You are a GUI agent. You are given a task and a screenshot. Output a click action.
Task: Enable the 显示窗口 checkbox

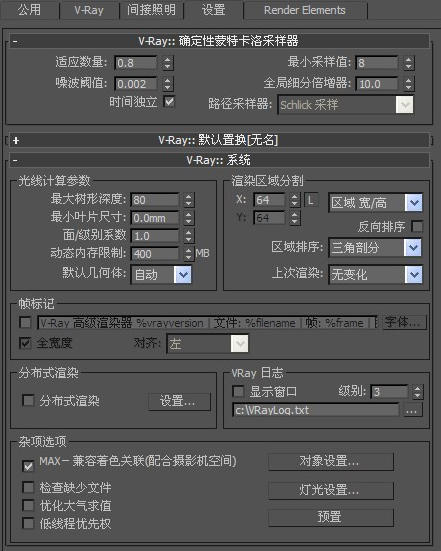(238, 391)
